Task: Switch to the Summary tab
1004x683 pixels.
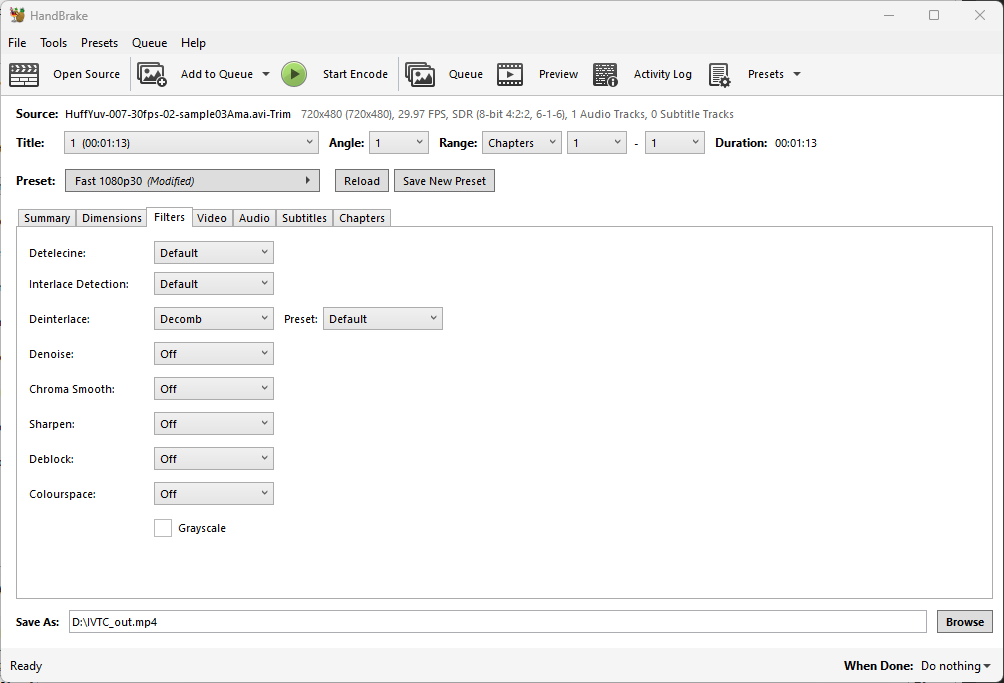Action: 47,218
